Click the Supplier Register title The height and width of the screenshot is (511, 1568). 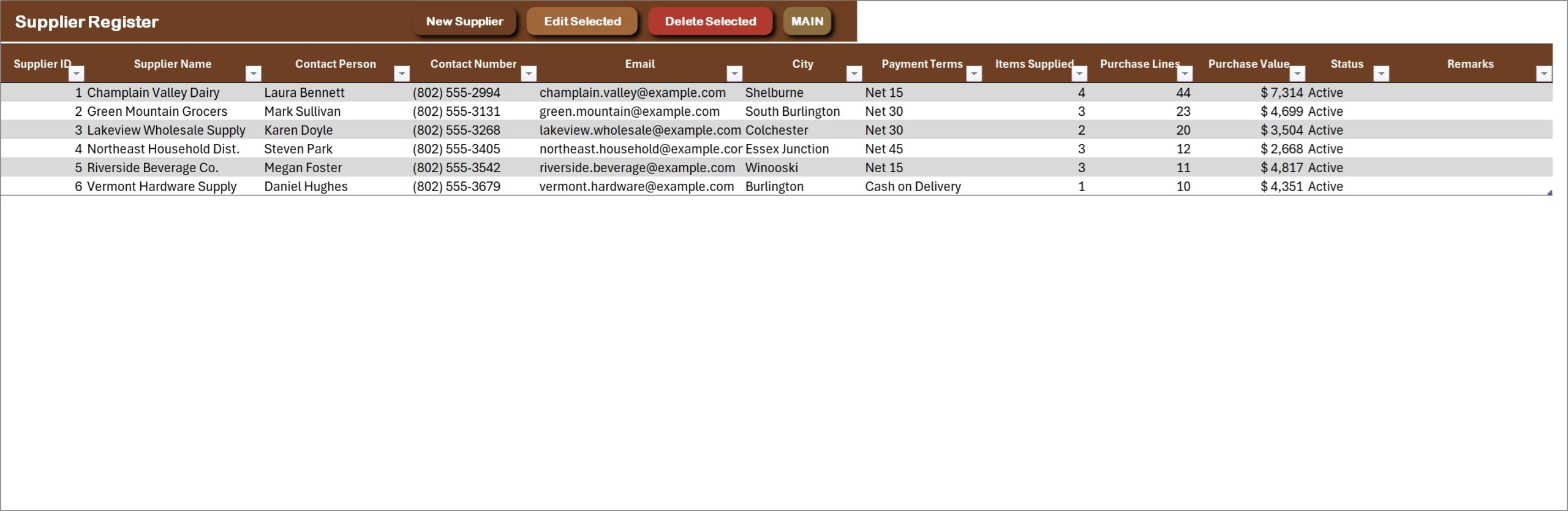click(x=86, y=22)
